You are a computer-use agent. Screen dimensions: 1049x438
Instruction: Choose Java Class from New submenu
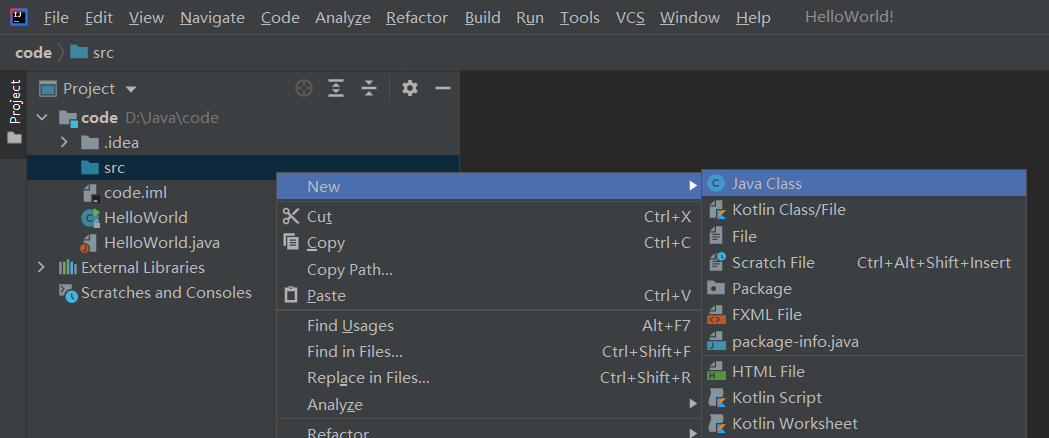pyautogui.click(x=864, y=183)
